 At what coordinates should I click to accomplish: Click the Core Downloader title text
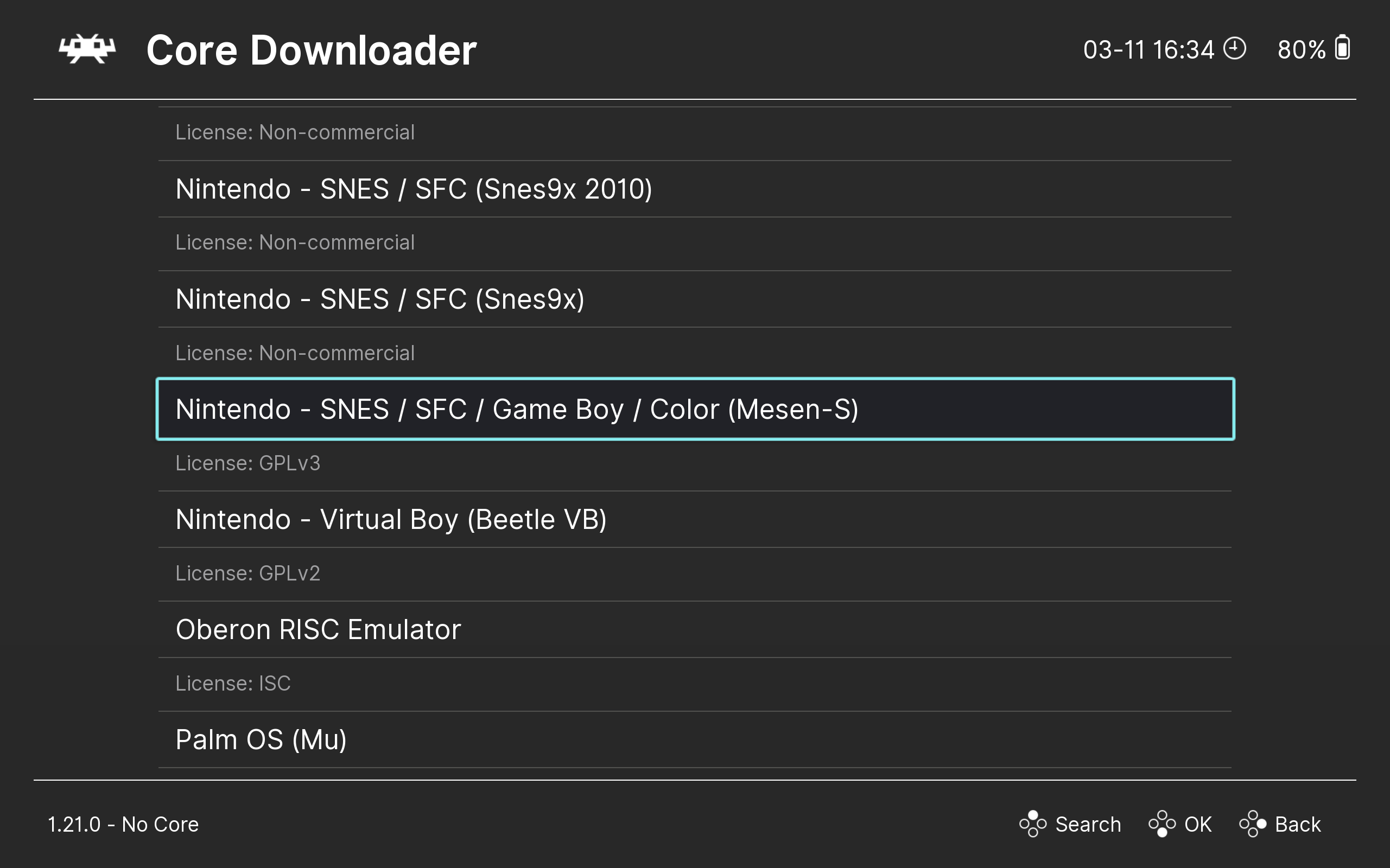[x=312, y=50]
